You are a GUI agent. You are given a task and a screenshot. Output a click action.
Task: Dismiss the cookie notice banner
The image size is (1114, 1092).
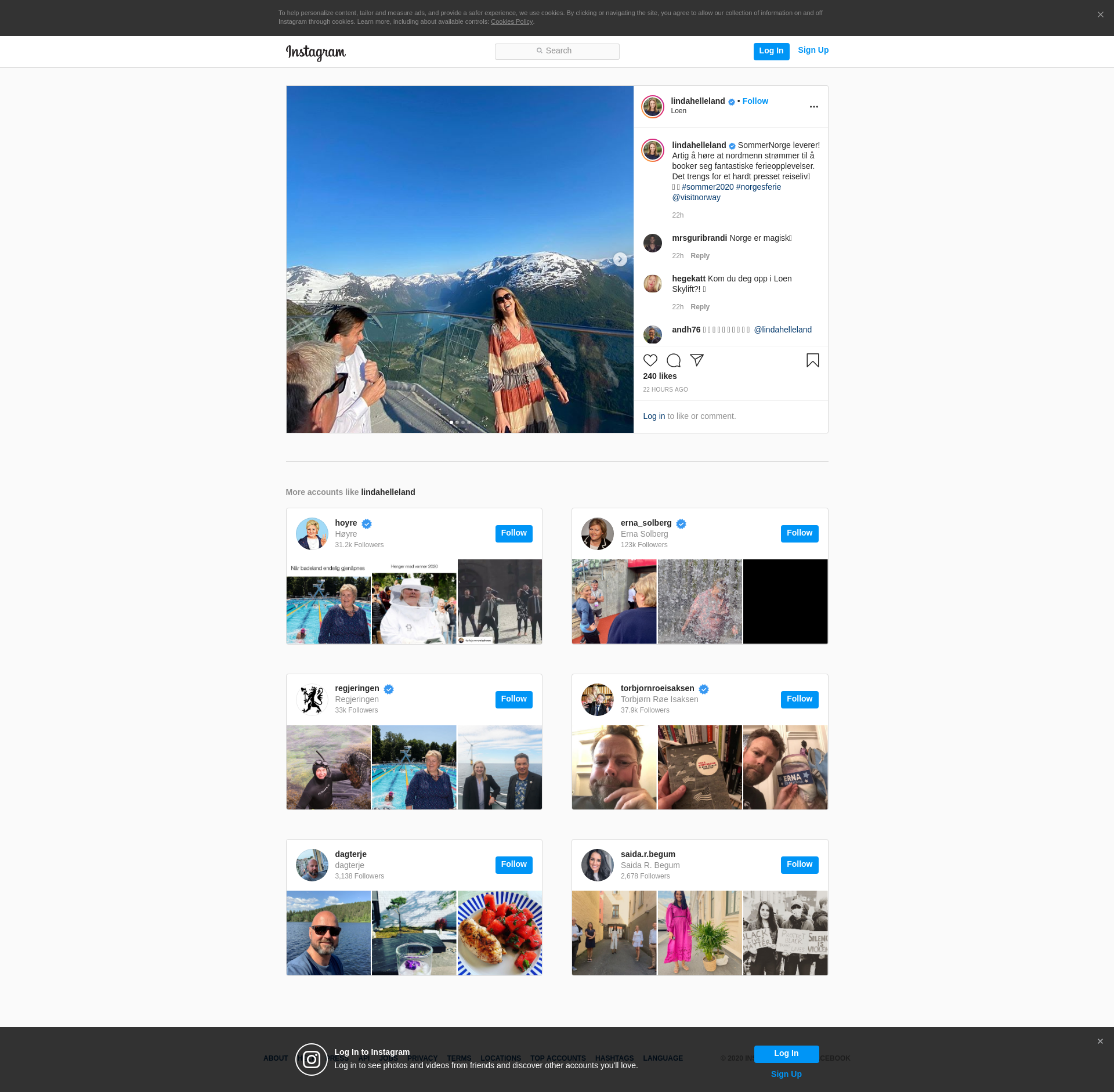1100,15
